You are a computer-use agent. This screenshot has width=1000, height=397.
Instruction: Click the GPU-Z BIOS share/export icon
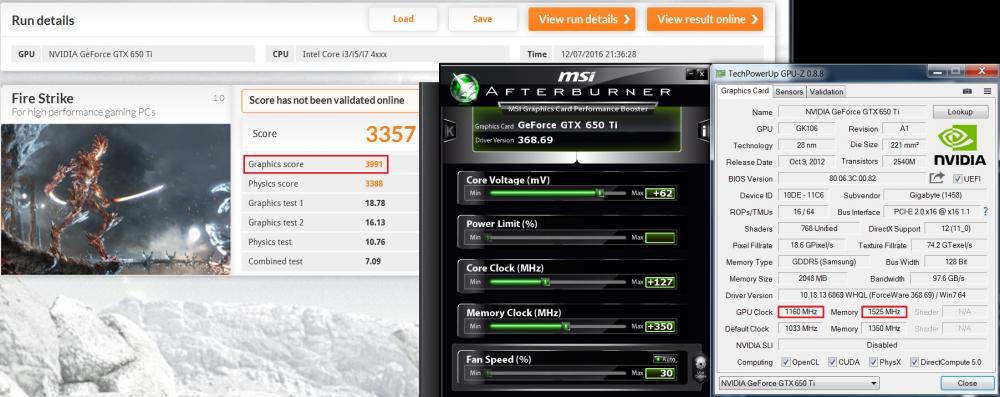937,178
